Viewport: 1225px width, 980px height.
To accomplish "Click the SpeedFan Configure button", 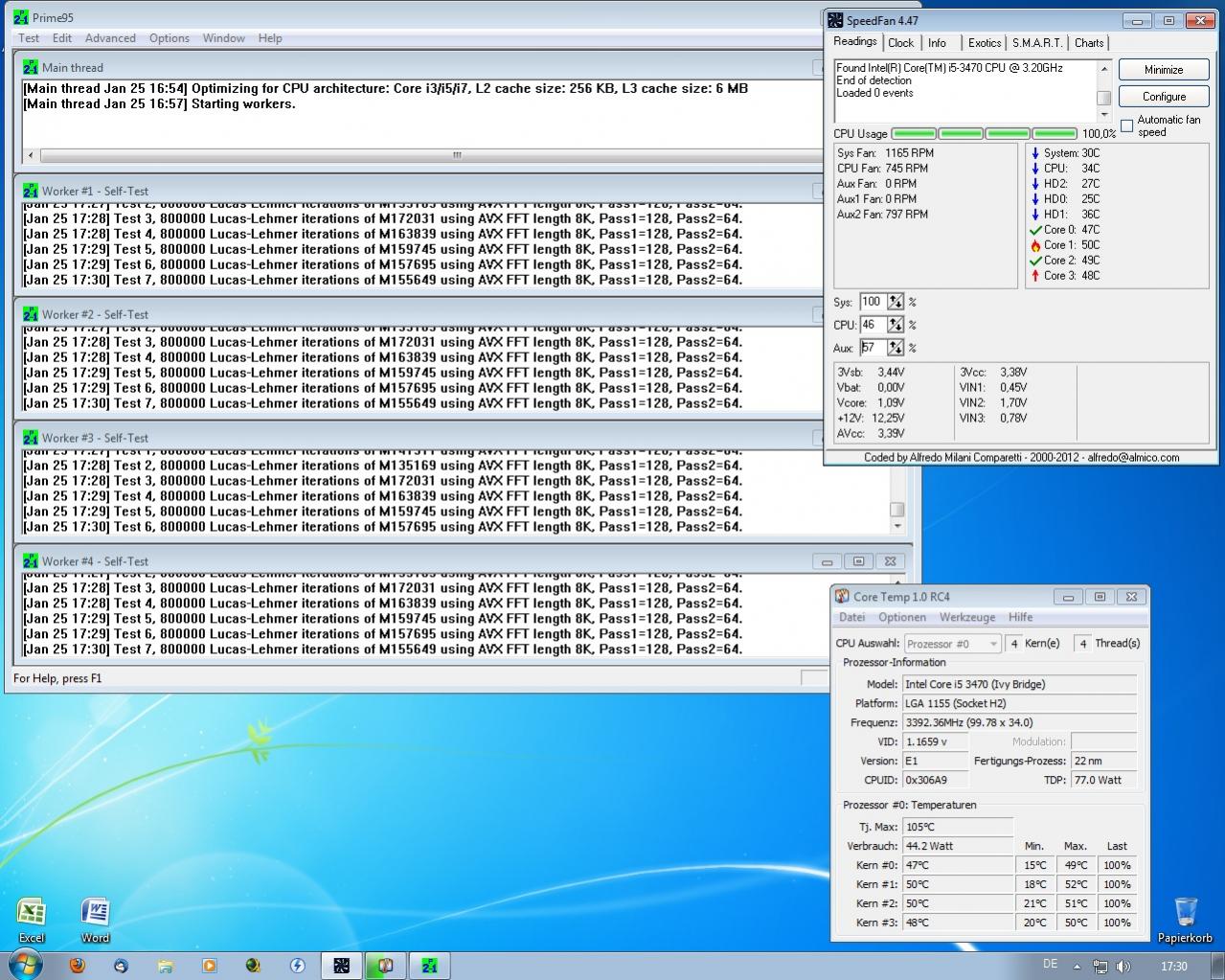I will pos(1164,97).
